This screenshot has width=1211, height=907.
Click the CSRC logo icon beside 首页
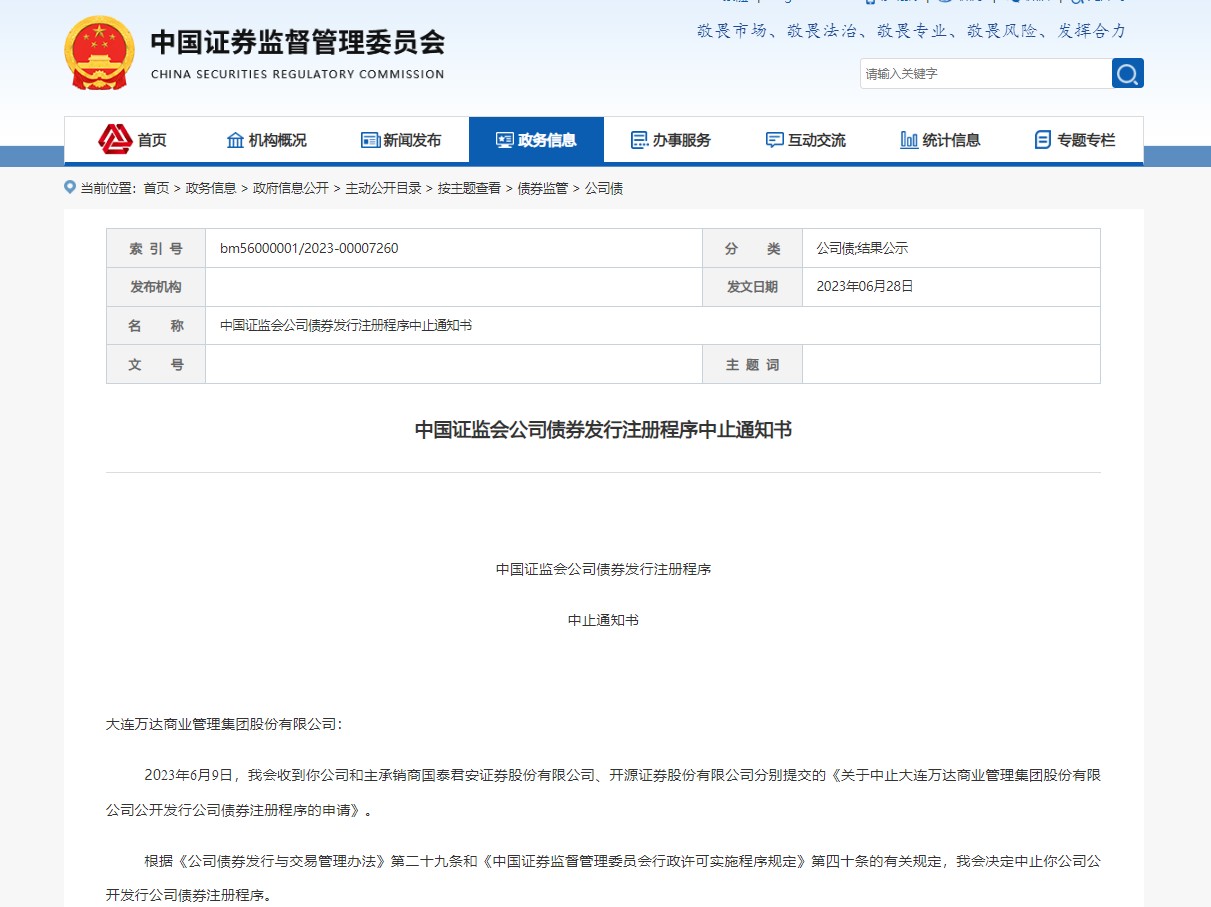click(115, 139)
